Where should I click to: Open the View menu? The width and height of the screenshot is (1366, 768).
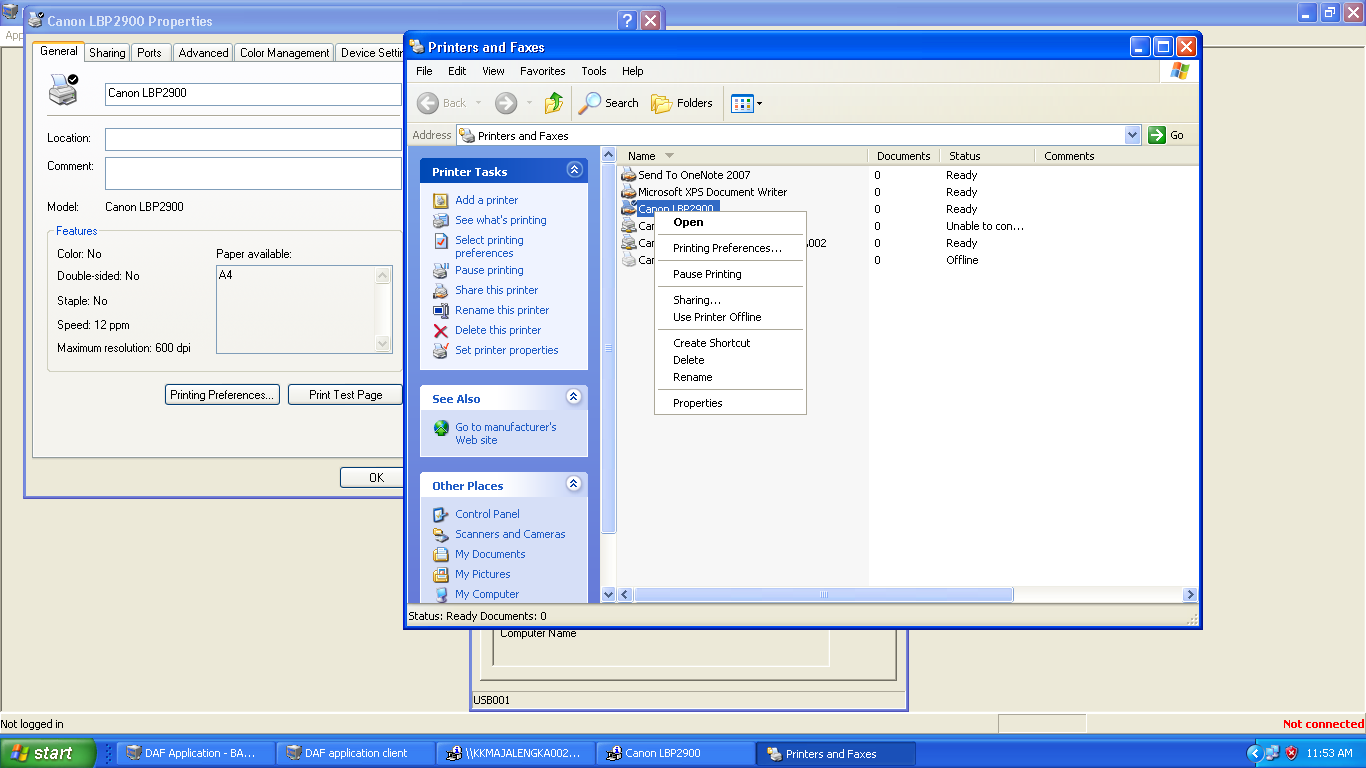click(x=493, y=71)
